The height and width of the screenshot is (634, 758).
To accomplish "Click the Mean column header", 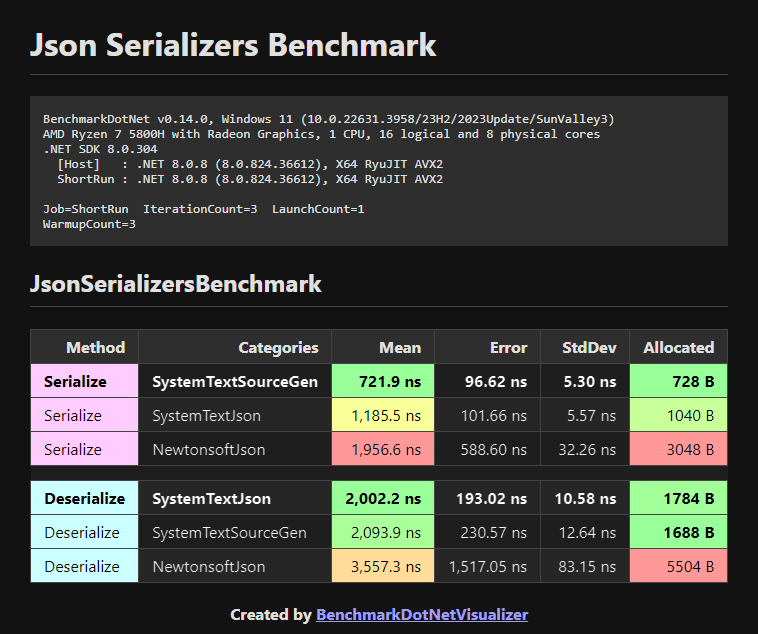I will click(383, 347).
